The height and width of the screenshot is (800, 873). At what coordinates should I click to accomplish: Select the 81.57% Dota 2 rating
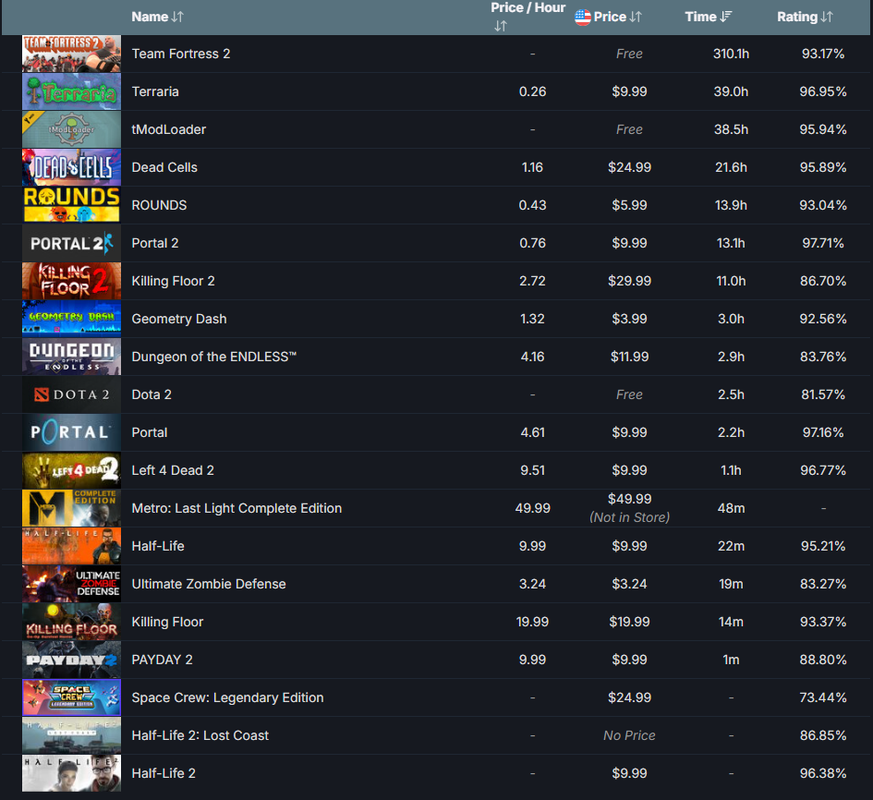click(x=822, y=394)
